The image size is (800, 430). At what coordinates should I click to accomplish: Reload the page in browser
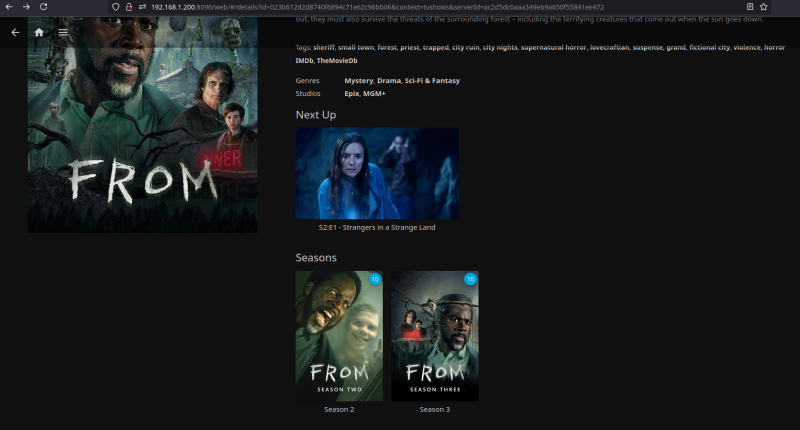(43, 7)
